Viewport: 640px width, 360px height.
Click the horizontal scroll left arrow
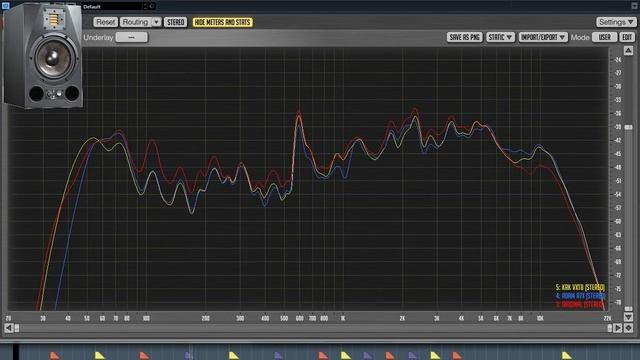(x=9, y=327)
